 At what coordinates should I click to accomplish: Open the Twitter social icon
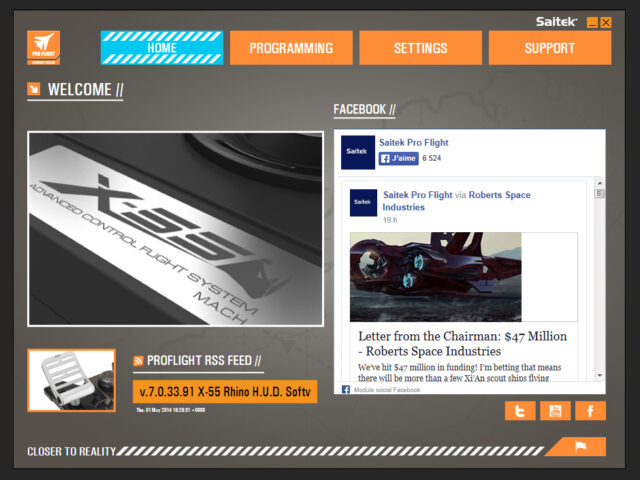pos(520,410)
